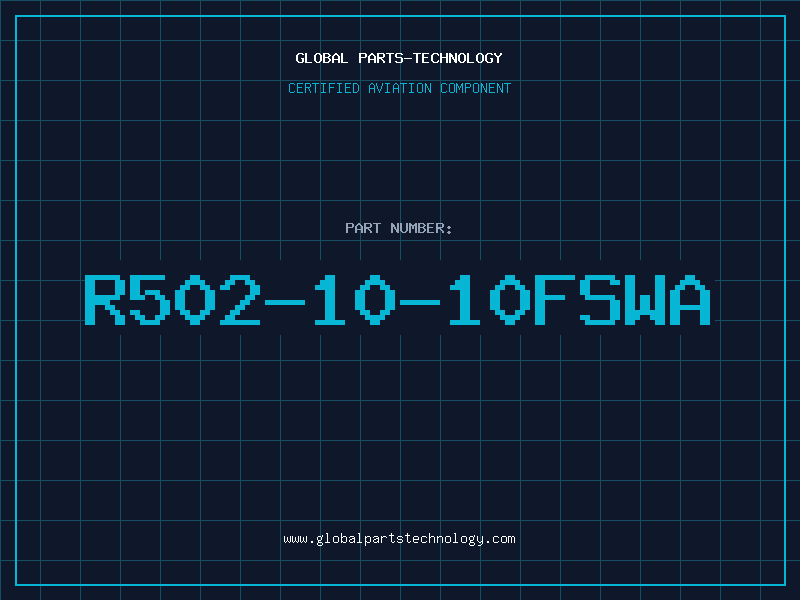Click the PART NUMBER: label
This screenshot has width=800, height=600.
(398, 228)
